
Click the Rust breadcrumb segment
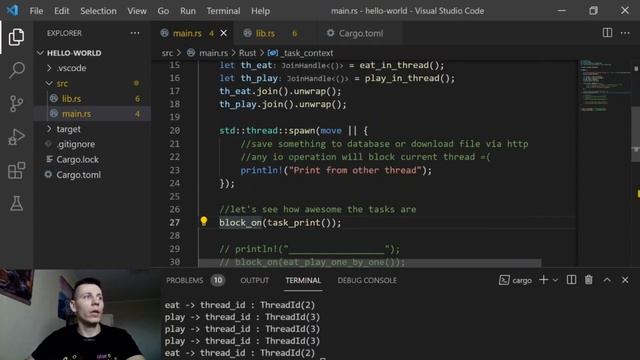pos(247,53)
